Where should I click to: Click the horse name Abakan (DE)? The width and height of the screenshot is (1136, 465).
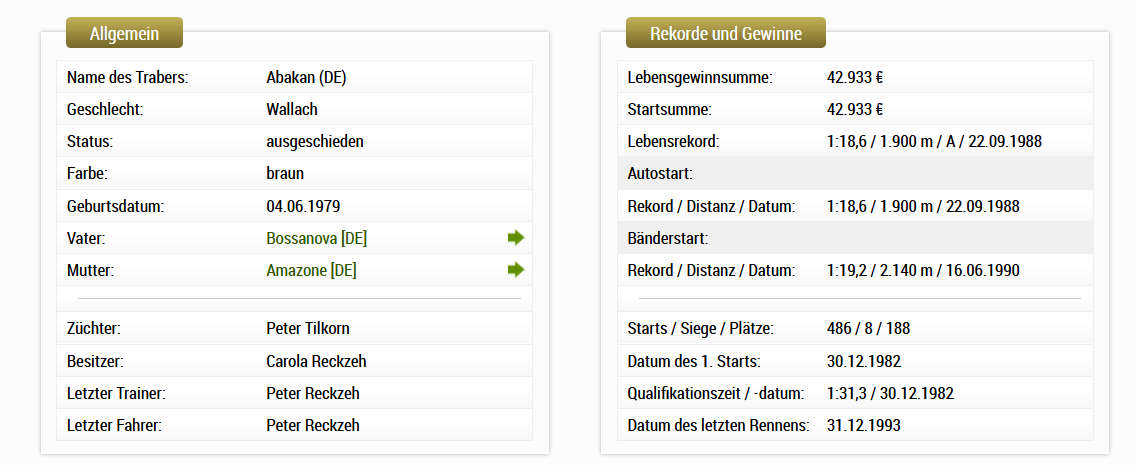[x=306, y=78]
